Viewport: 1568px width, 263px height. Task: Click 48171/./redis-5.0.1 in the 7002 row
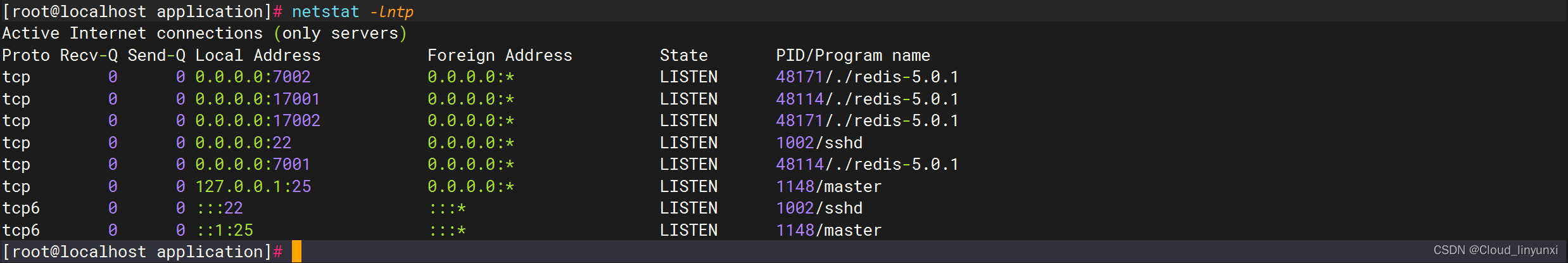[x=867, y=77]
